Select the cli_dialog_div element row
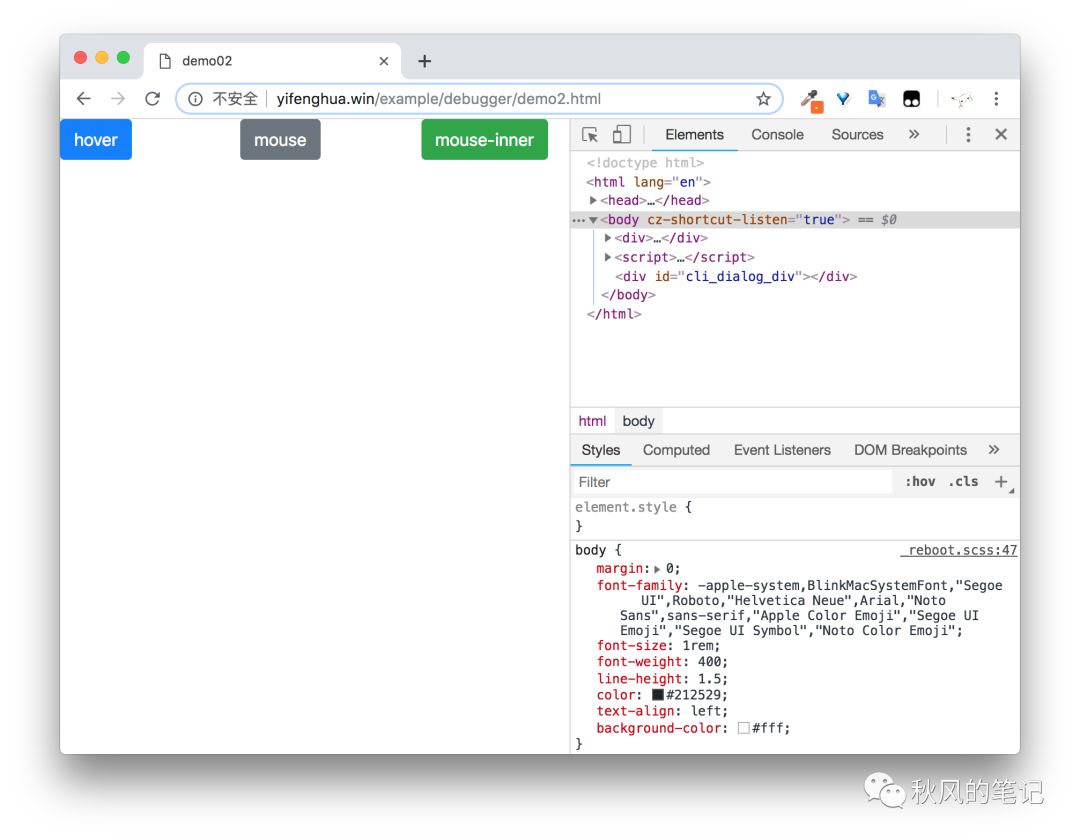The height and width of the screenshot is (840, 1080). click(x=736, y=277)
